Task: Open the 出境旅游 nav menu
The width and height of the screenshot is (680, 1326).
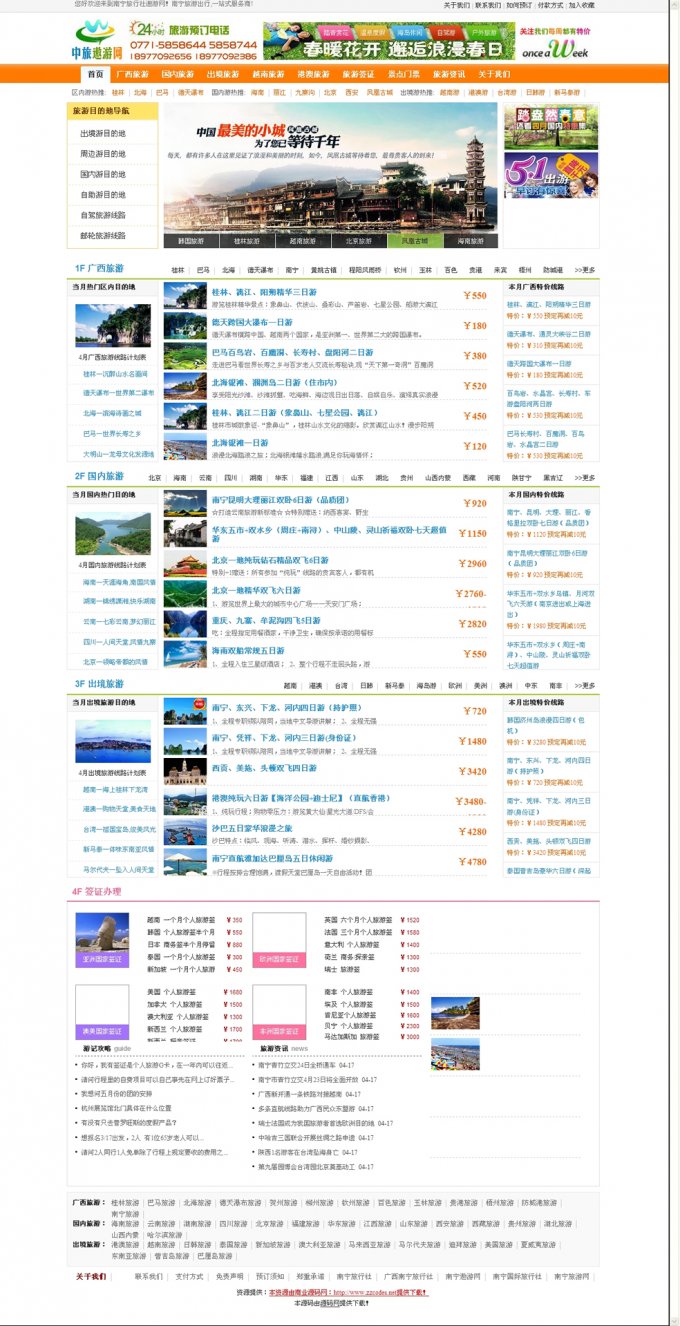Action: (222, 75)
